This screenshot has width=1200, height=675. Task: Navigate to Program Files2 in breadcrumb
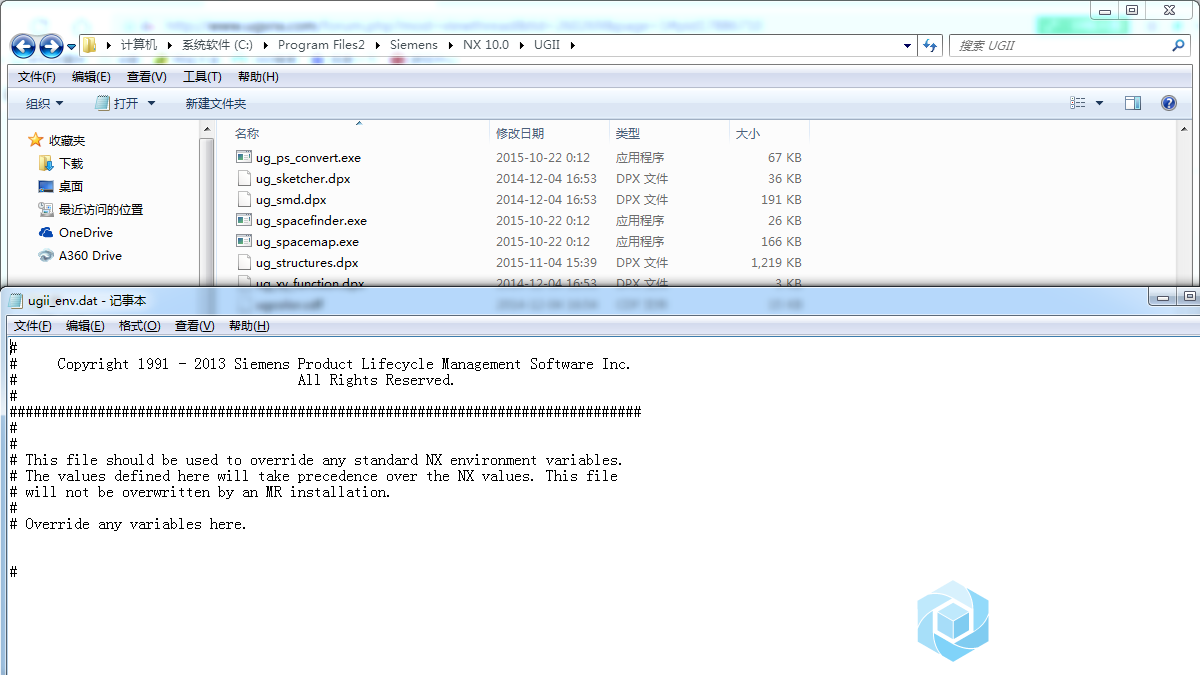(x=321, y=45)
